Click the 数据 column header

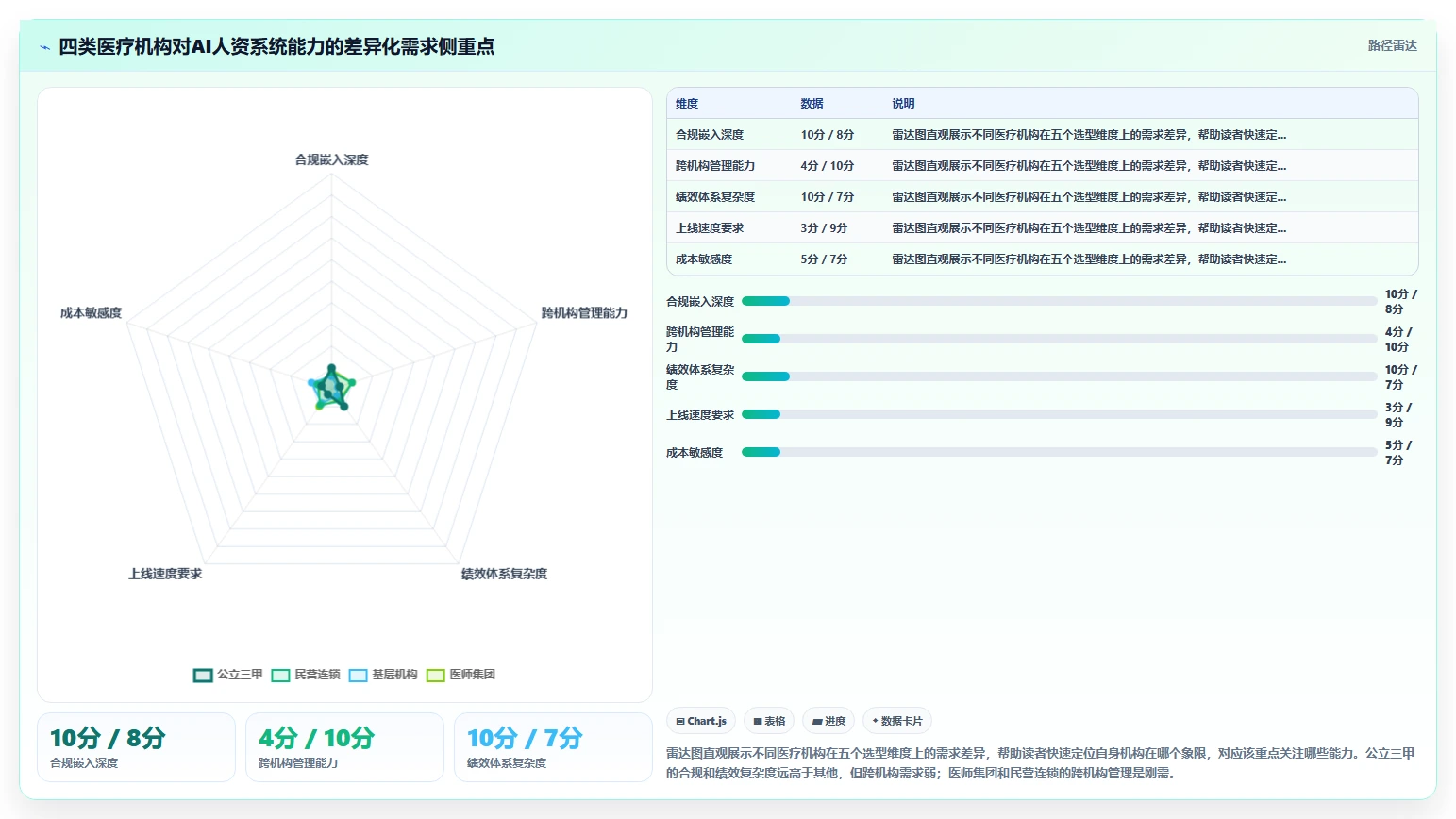tap(812, 104)
